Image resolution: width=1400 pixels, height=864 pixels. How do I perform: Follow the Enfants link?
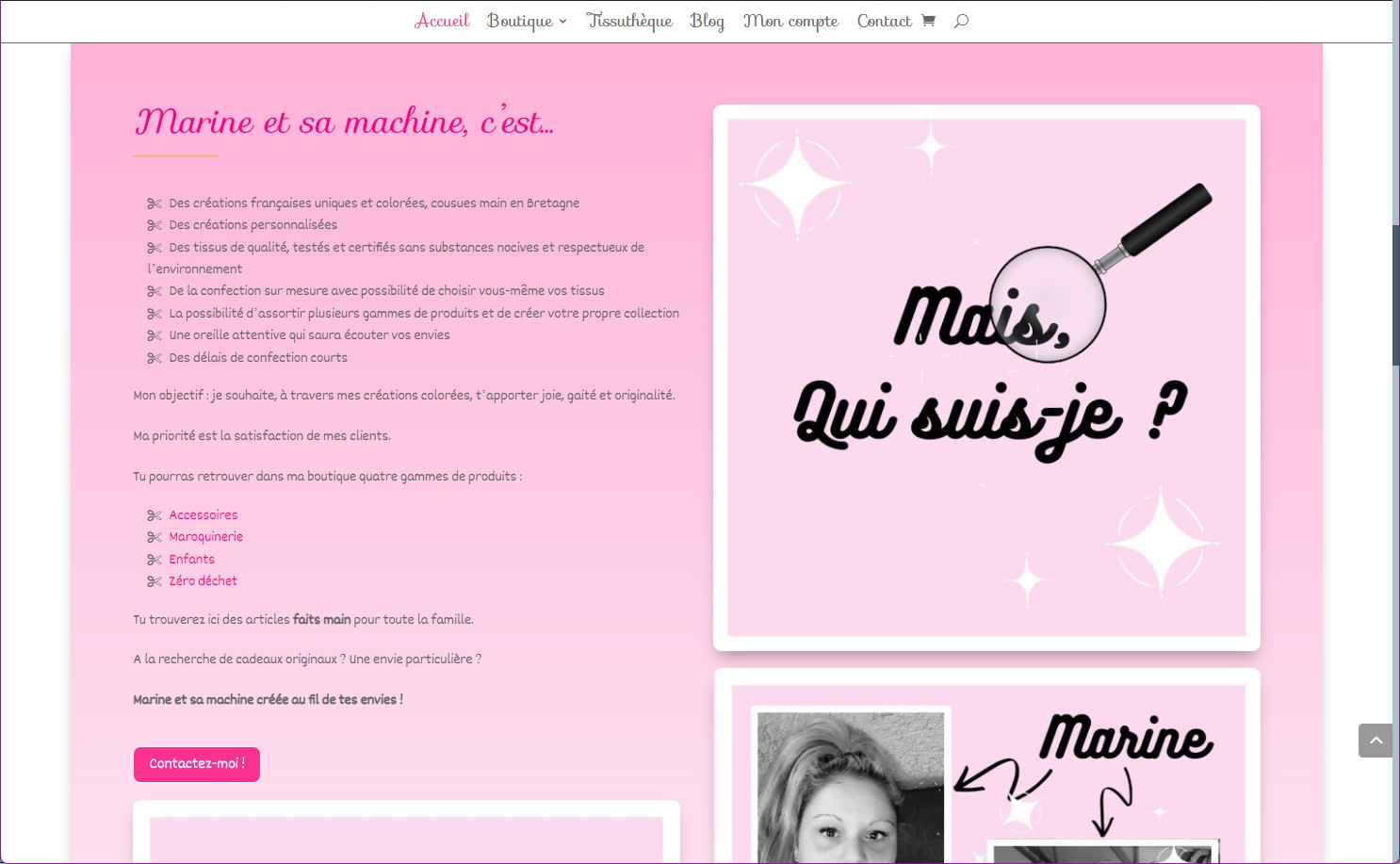[x=192, y=559]
